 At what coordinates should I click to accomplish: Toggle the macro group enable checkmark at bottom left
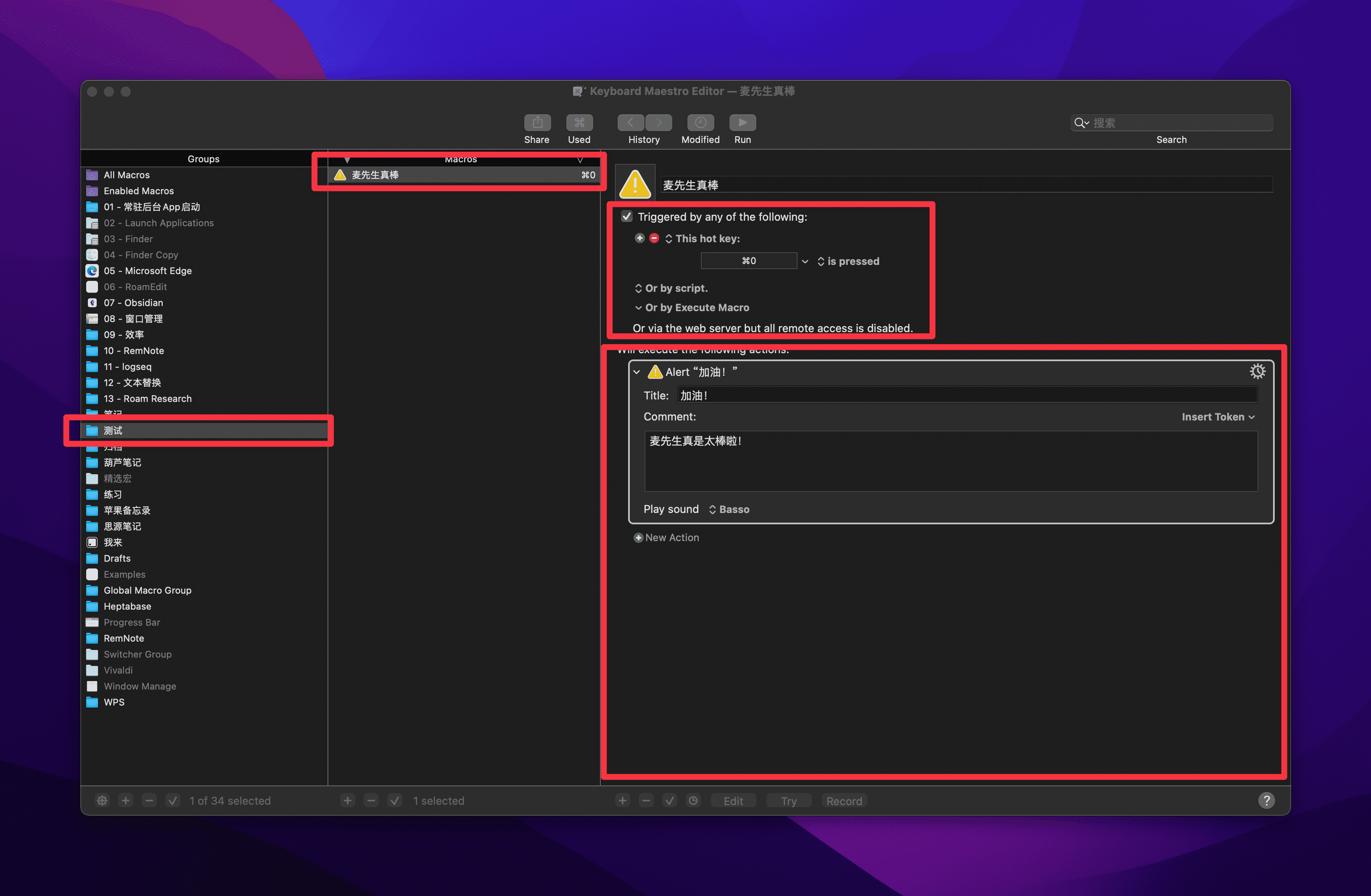click(173, 801)
